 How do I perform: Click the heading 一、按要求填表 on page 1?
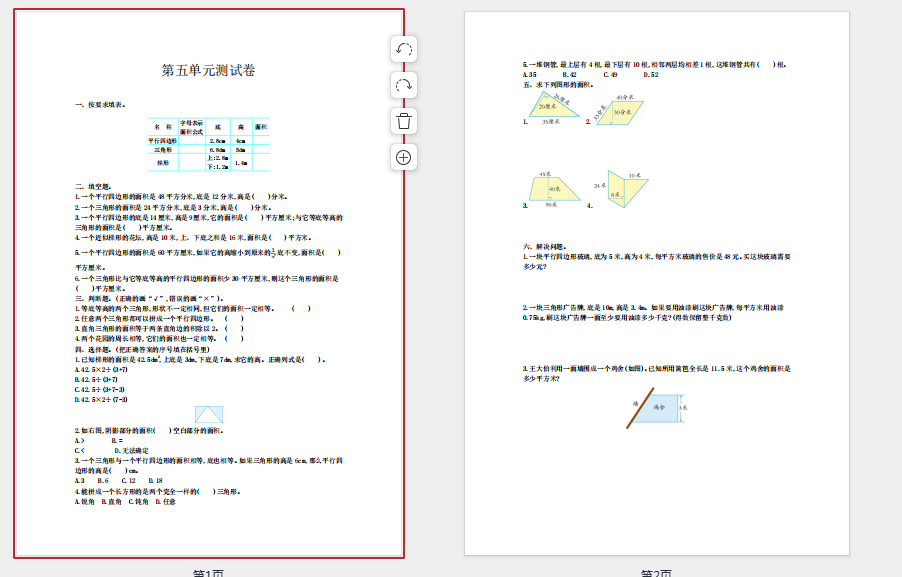(99, 104)
